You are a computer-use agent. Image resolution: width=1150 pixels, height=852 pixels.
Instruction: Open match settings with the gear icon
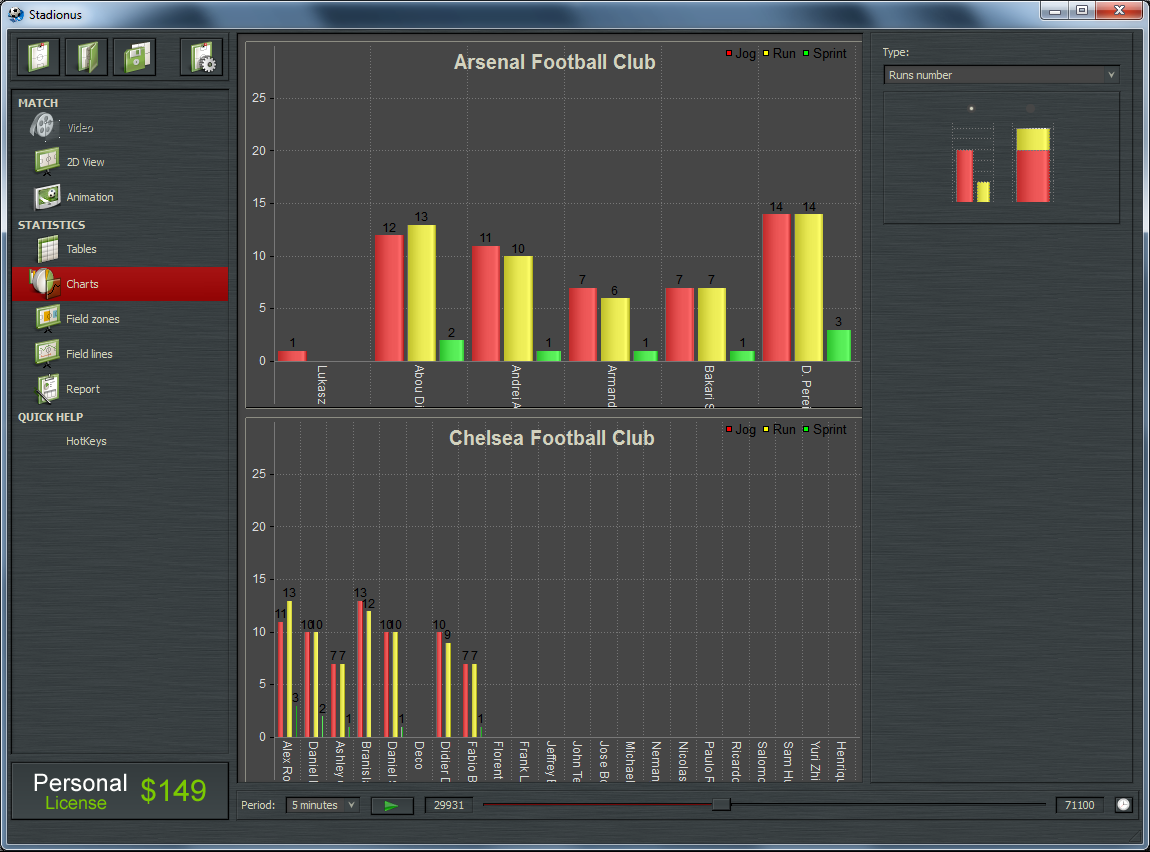[201, 56]
